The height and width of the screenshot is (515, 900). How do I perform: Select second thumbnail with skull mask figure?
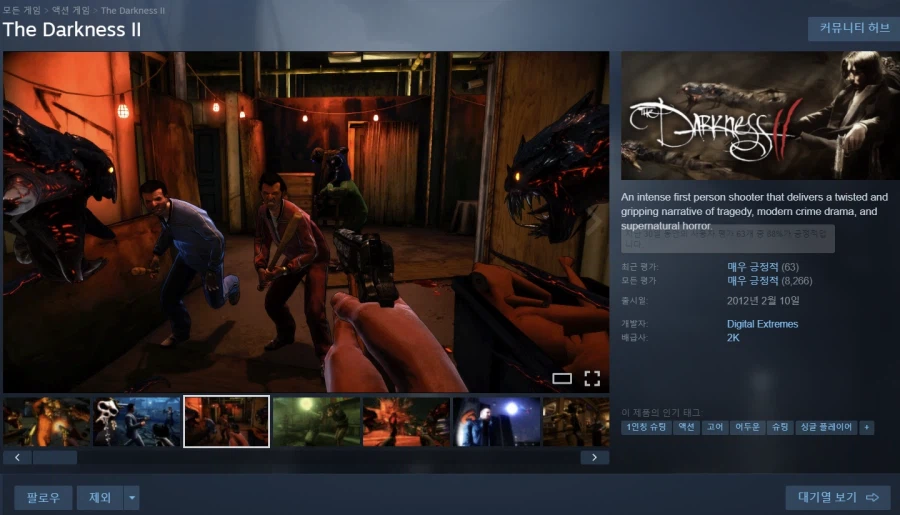137,421
